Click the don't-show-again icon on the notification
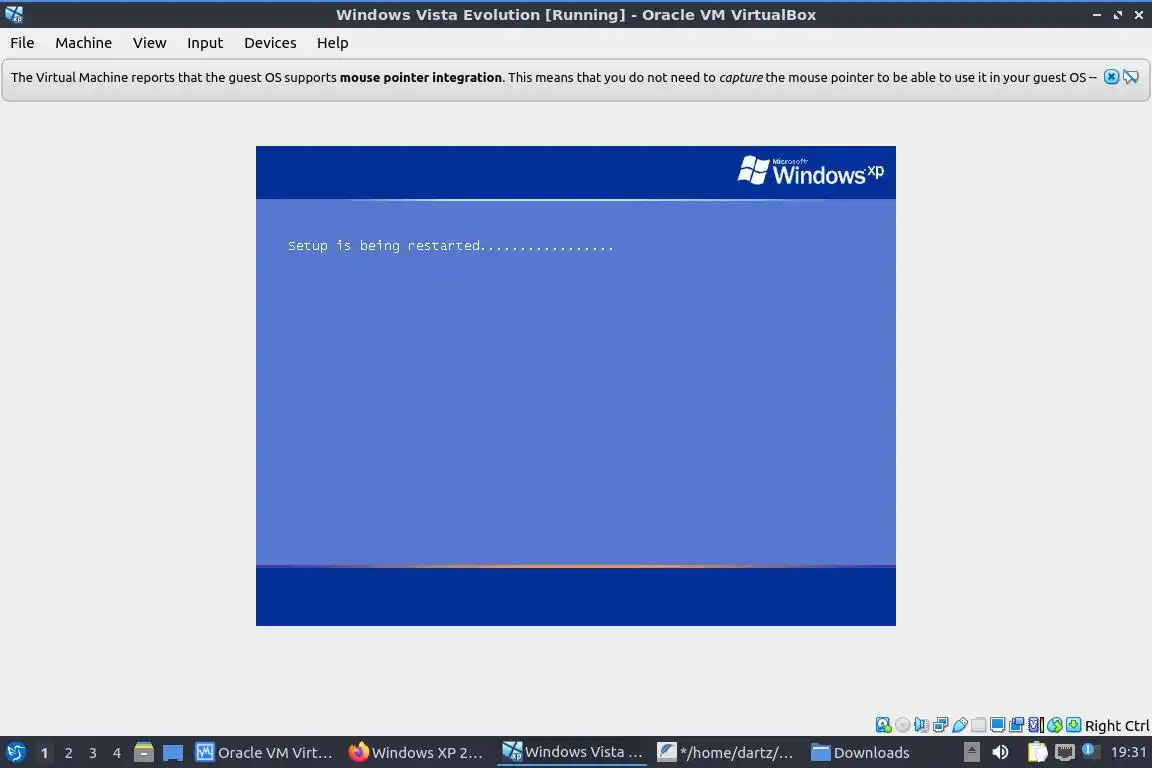Image resolution: width=1152 pixels, height=768 pixels. [x=1131, y=77]
